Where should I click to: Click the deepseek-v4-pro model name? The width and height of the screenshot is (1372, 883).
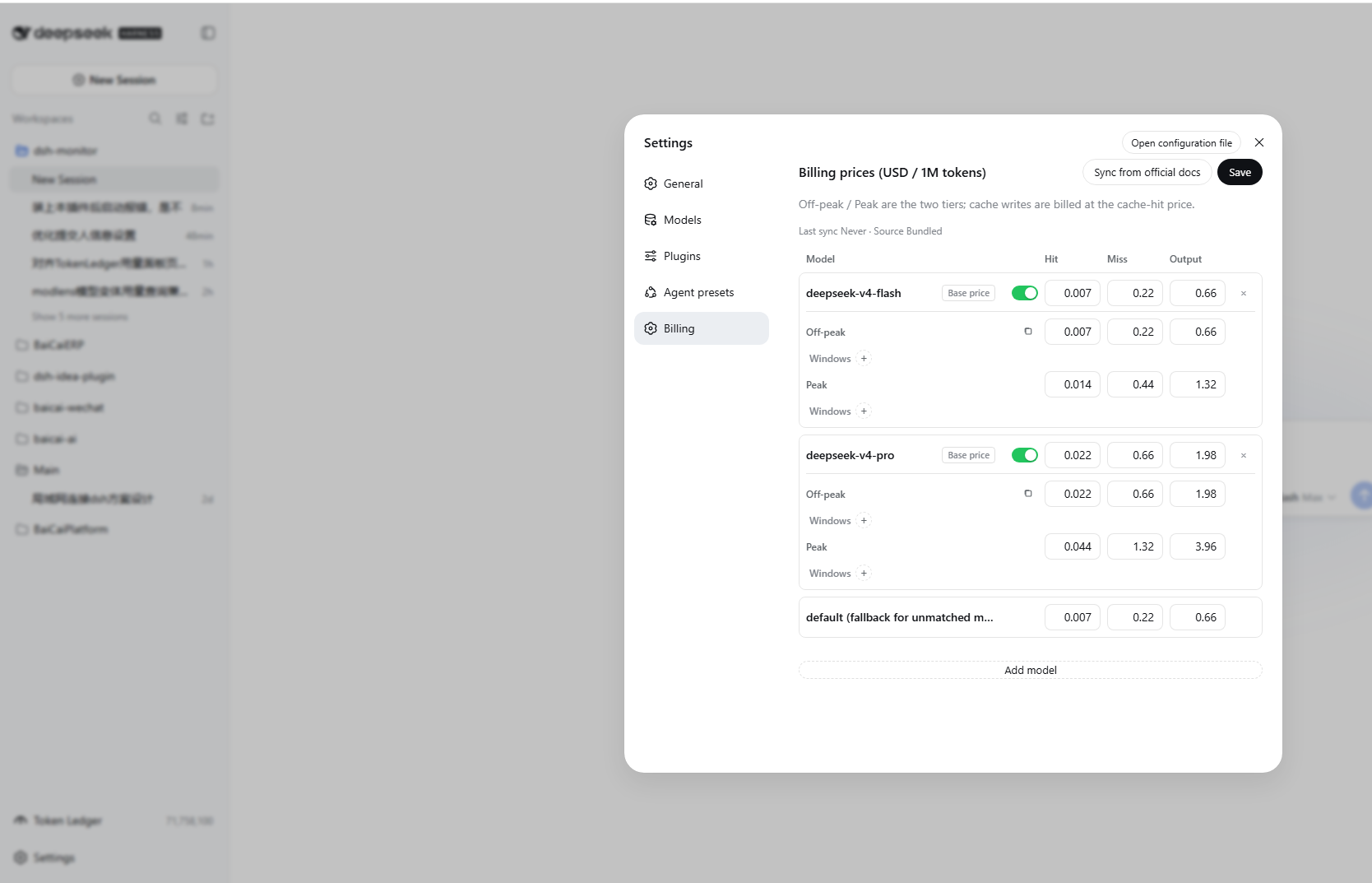850,455
